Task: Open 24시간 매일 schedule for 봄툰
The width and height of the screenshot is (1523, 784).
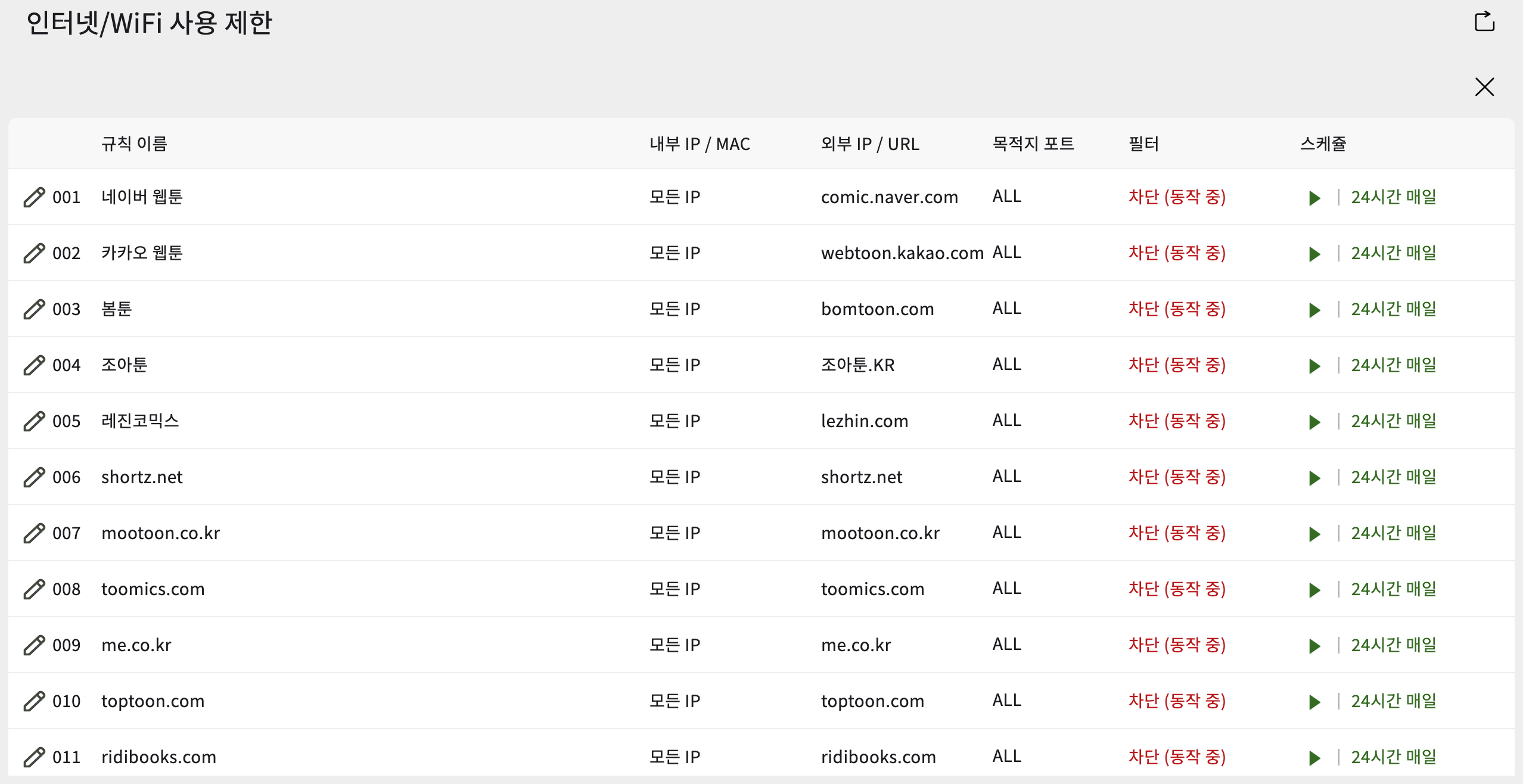Action: (x=1394, y=309)
